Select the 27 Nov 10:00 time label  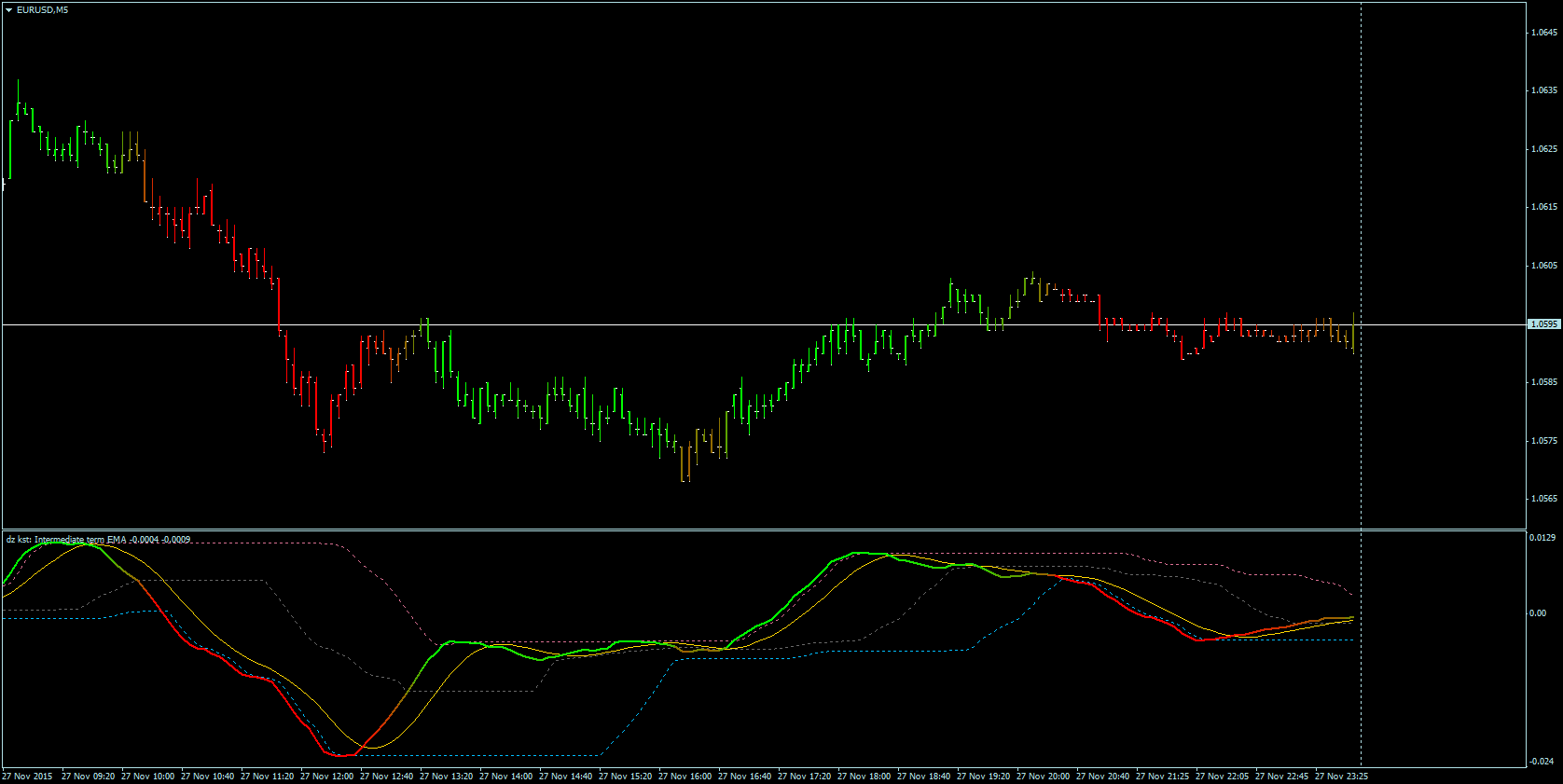(148, 777)
